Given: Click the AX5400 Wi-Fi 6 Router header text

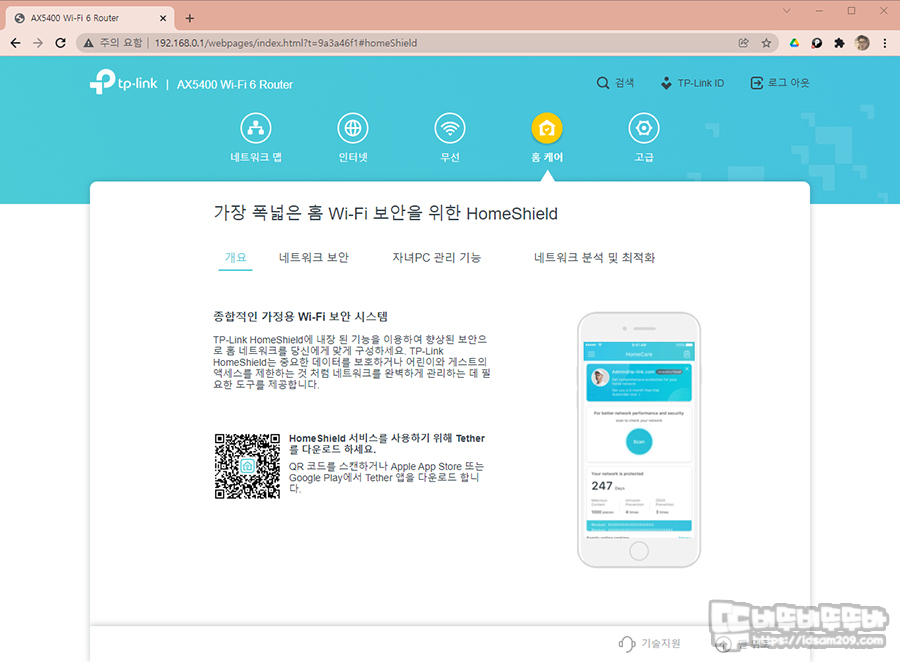Looking at the screenshot, I should (x=235, y=84).
